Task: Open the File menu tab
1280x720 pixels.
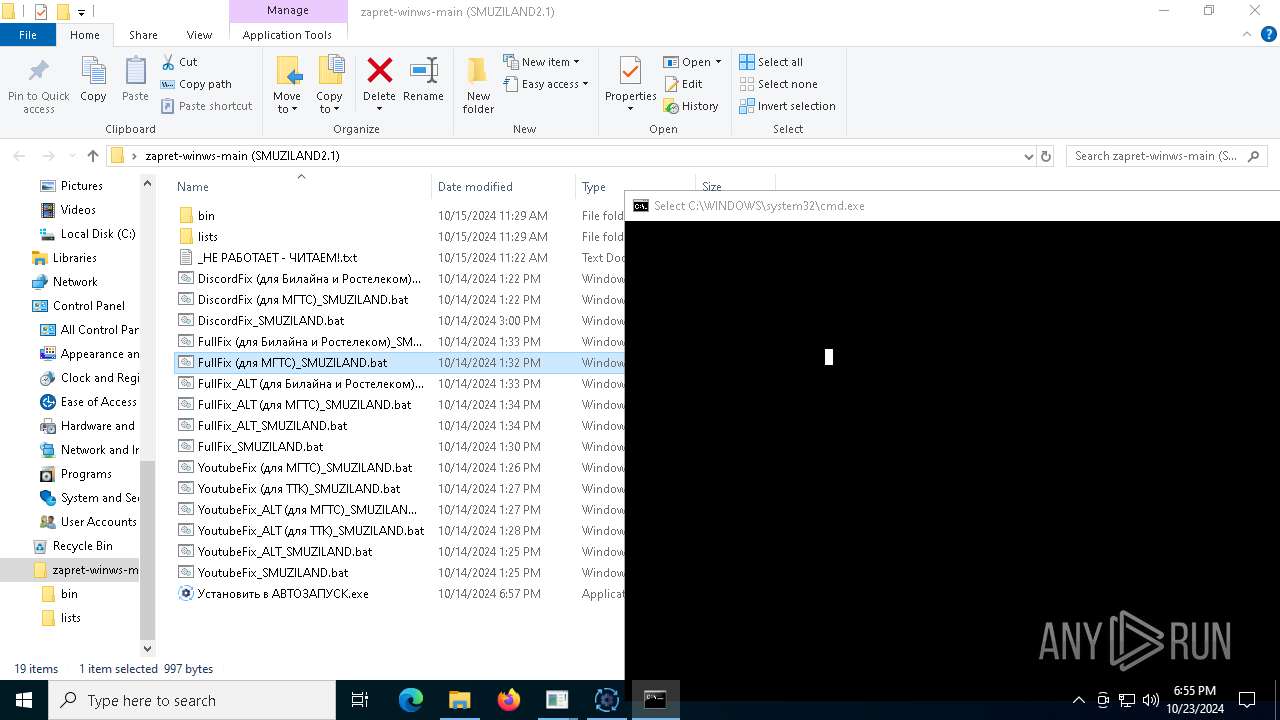Action: click(x=28, y=34)
